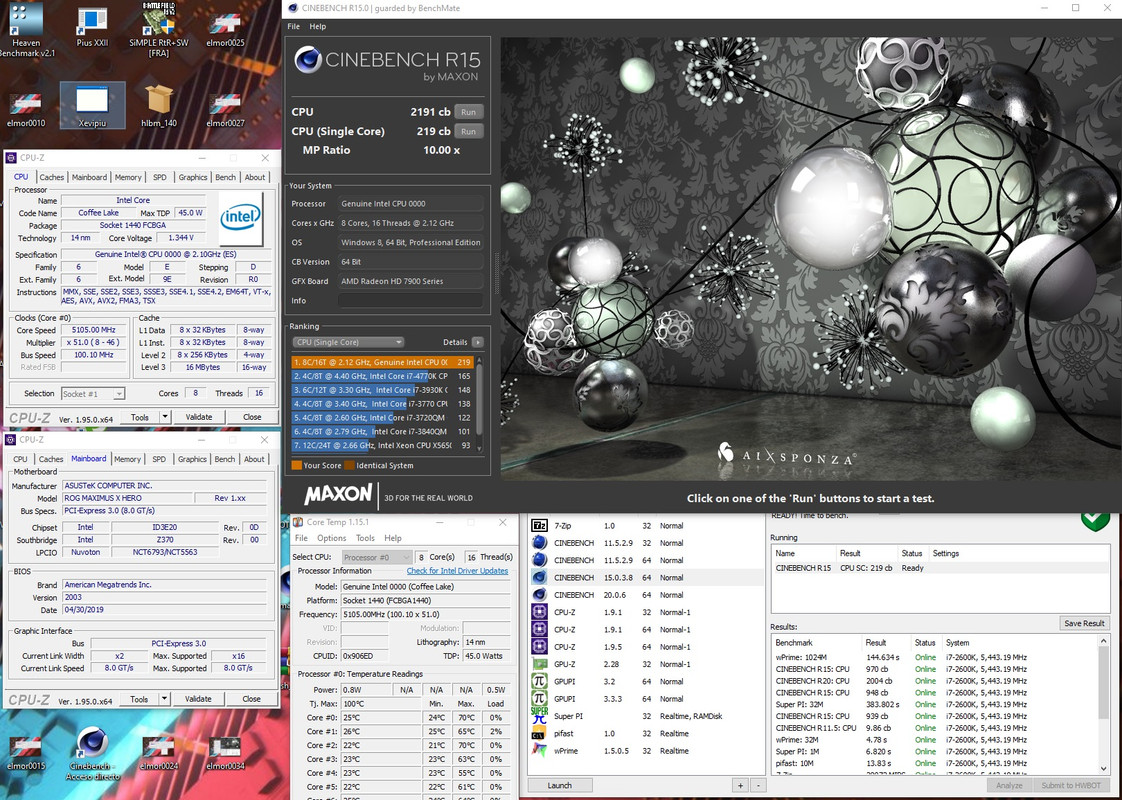The width and height of the screenshot is (1122, 800).
Task: Run the CPU (Single Core) test
Action: coord(469,131)
